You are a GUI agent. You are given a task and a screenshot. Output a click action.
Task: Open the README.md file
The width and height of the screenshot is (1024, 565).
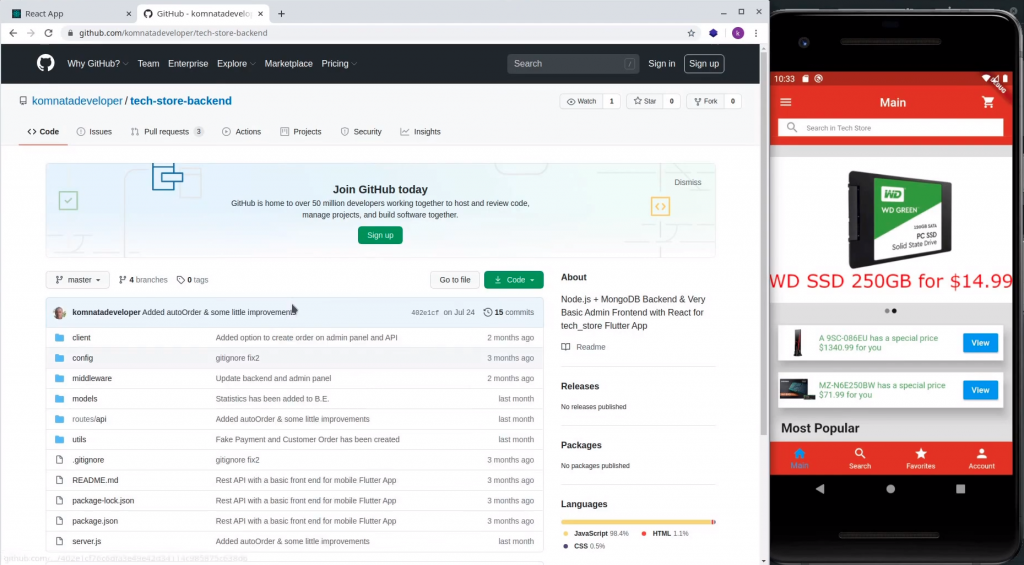96,480
